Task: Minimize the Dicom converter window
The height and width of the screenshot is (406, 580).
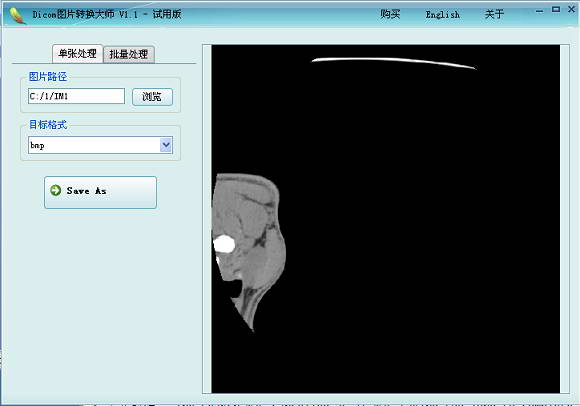Action: 540,11
